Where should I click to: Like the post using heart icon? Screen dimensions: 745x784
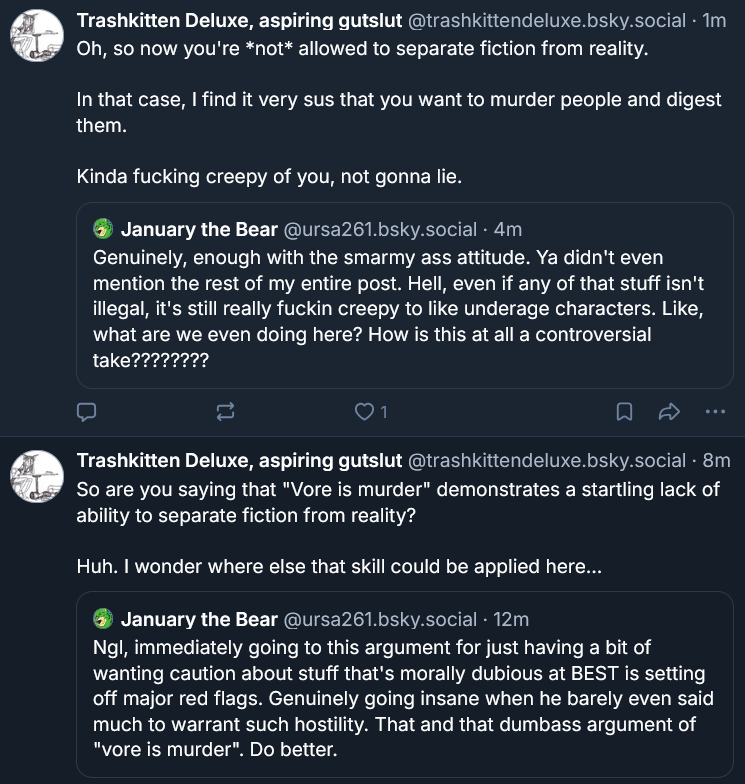click(x=365, y=411)
